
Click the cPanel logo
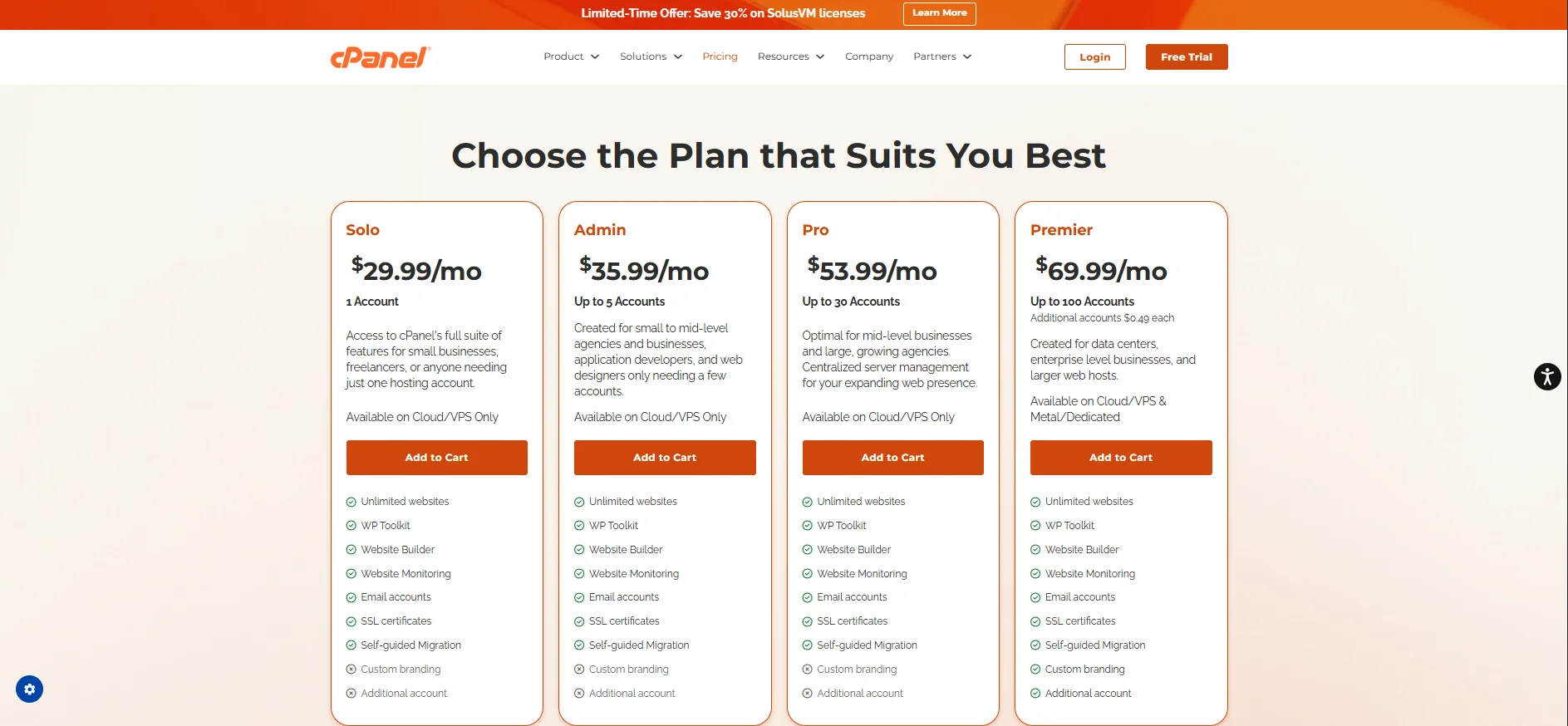(380, 56)
